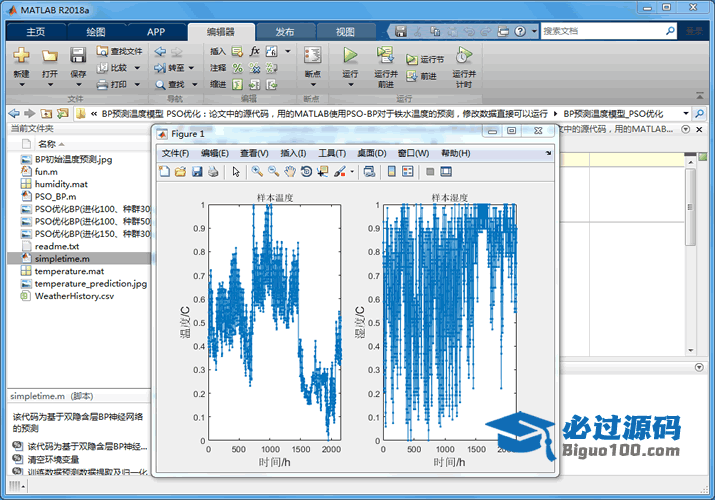The image size is (715, 500).
Task: Open the 比较 dropdown arrow
Action: (137, 68)
